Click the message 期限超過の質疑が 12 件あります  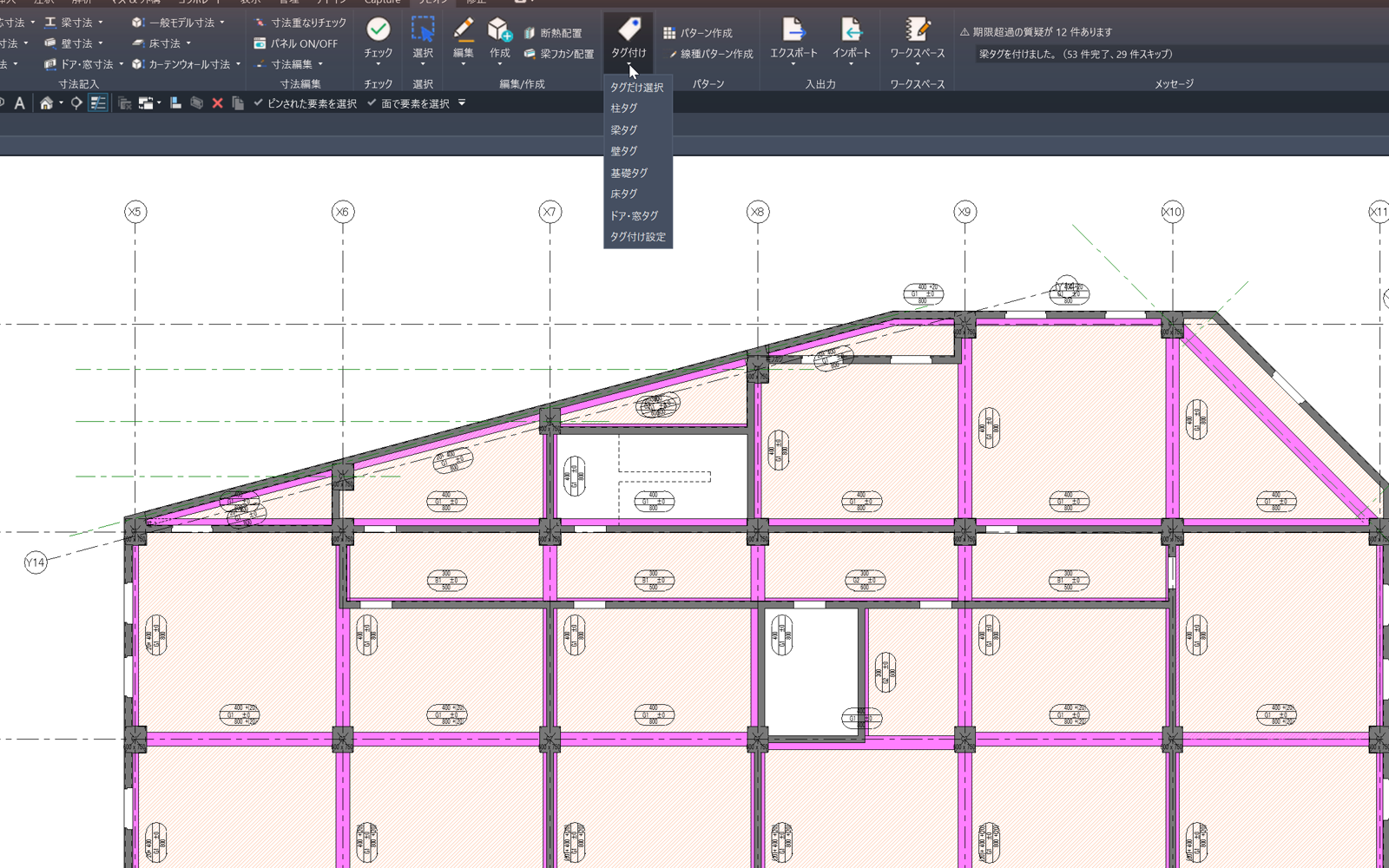[1042, 32]
